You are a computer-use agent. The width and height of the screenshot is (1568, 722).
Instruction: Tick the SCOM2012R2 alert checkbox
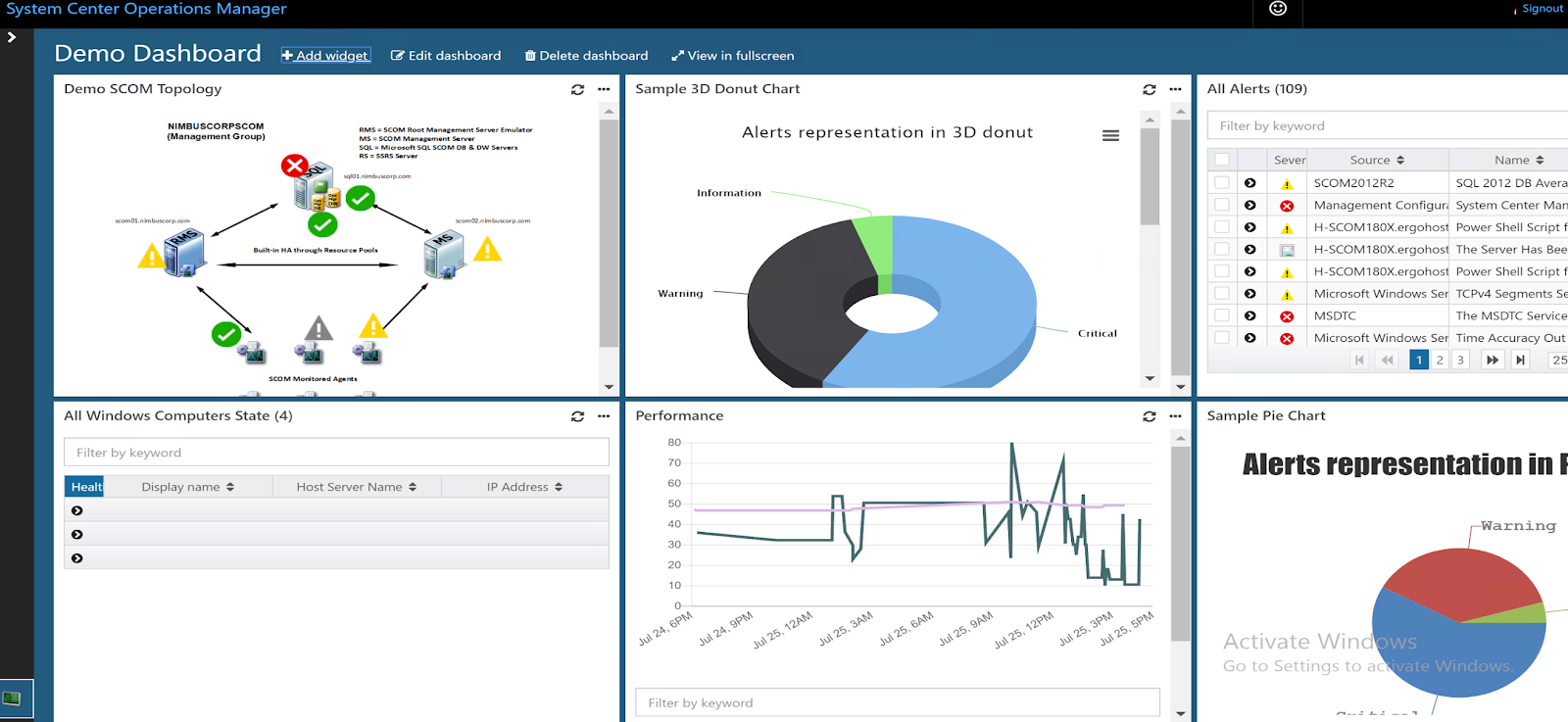pyautogui.click(x=1222, y=182)
